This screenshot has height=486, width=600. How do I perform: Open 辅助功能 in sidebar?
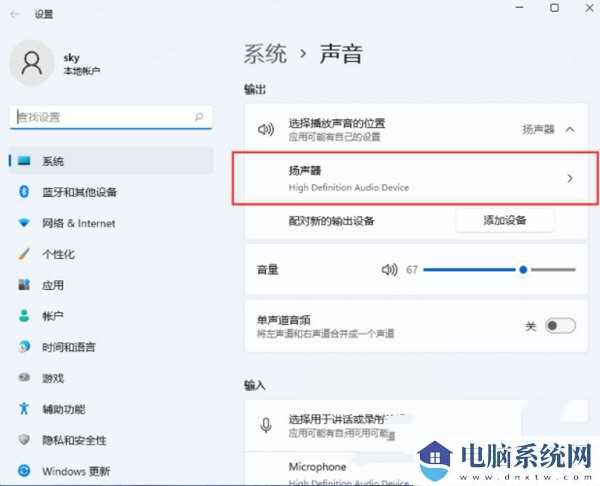click(111, 409)
